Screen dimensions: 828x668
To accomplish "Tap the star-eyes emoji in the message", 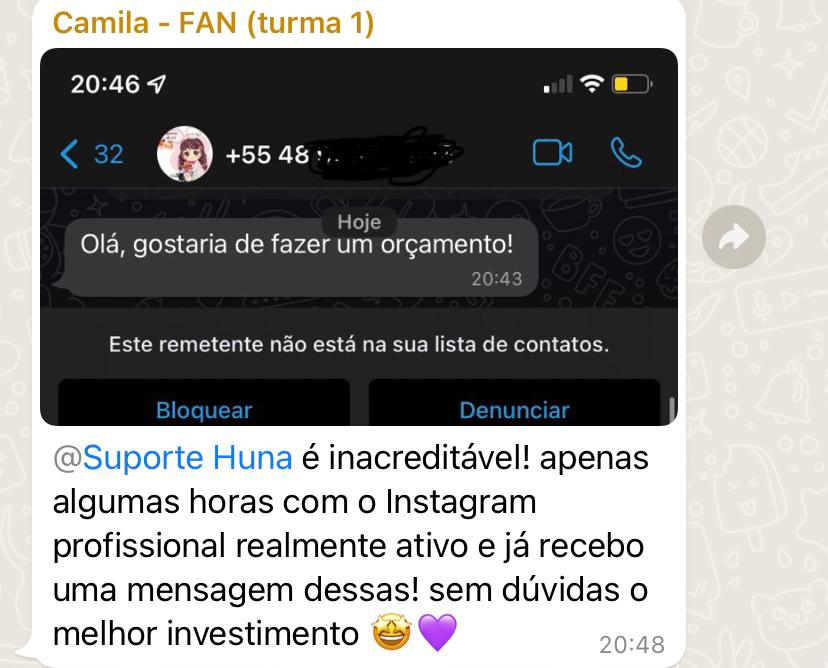I will coord(391,633).
